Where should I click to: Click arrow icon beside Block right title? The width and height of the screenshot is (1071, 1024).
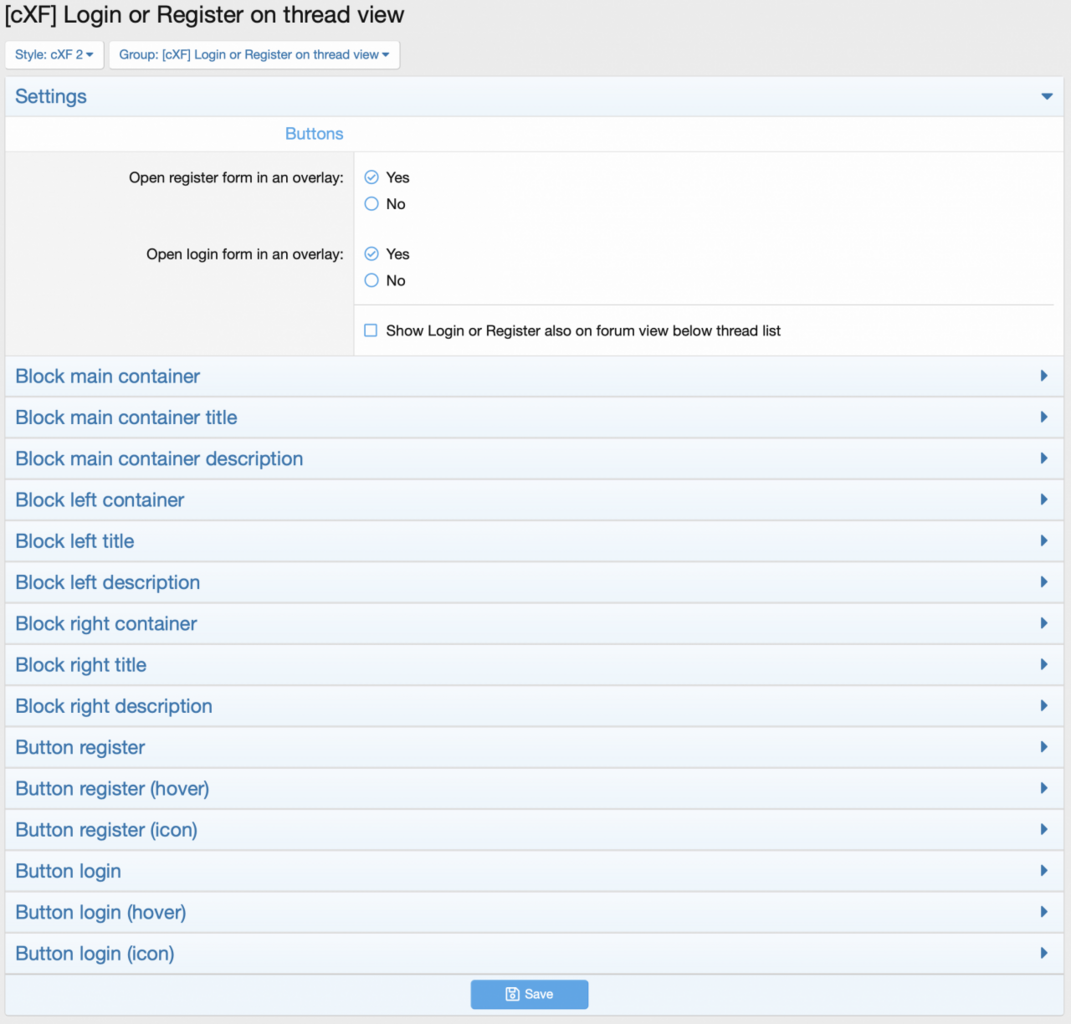coord(1044,665)
